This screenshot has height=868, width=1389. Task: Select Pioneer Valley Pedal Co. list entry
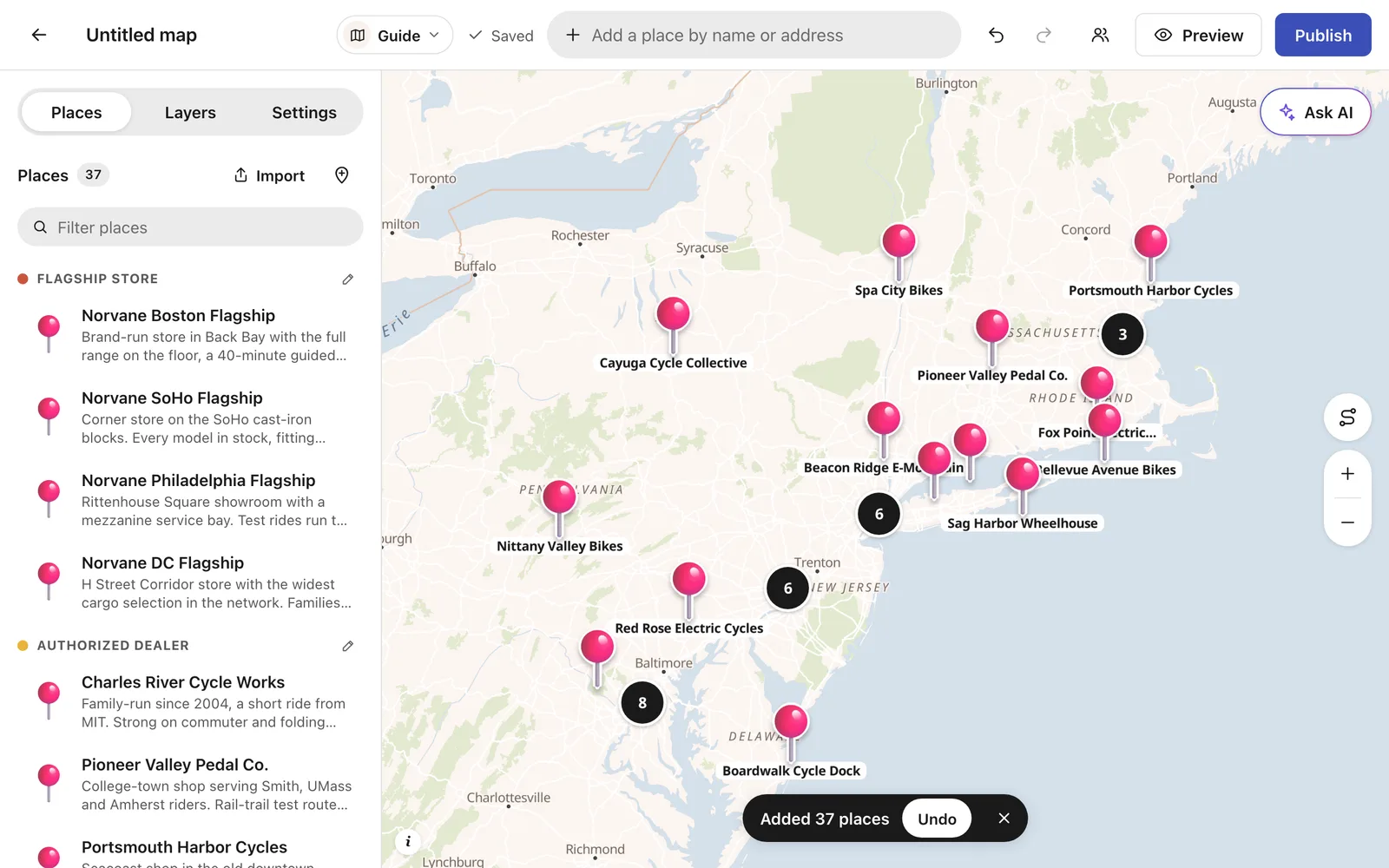point(190,784)
